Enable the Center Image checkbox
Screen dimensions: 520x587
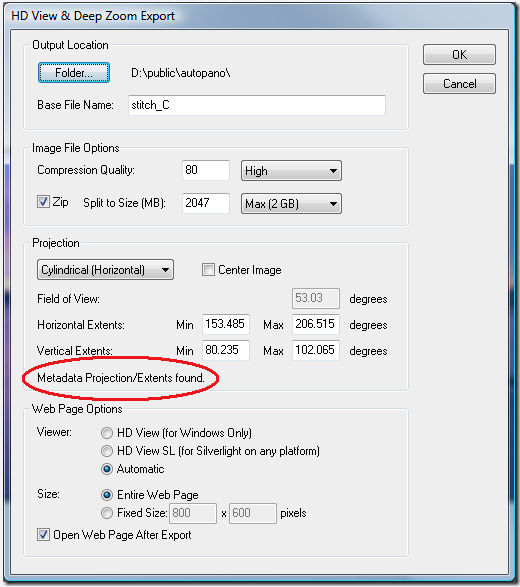point(208,270)
